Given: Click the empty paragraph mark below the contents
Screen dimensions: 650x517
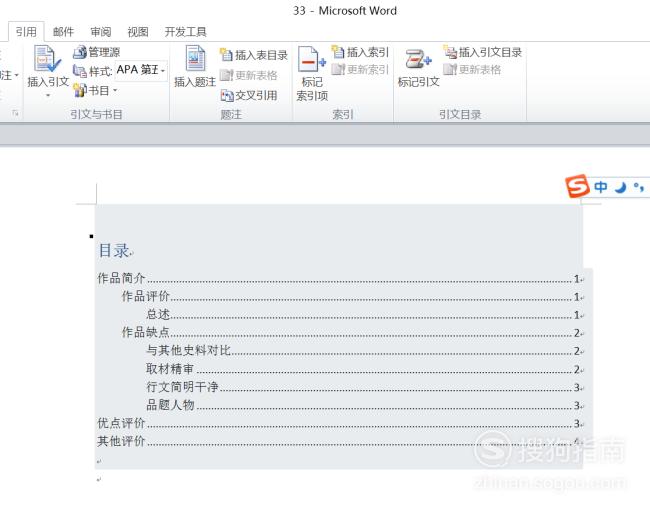Looking at the screenshot, I should coord(99,480).
